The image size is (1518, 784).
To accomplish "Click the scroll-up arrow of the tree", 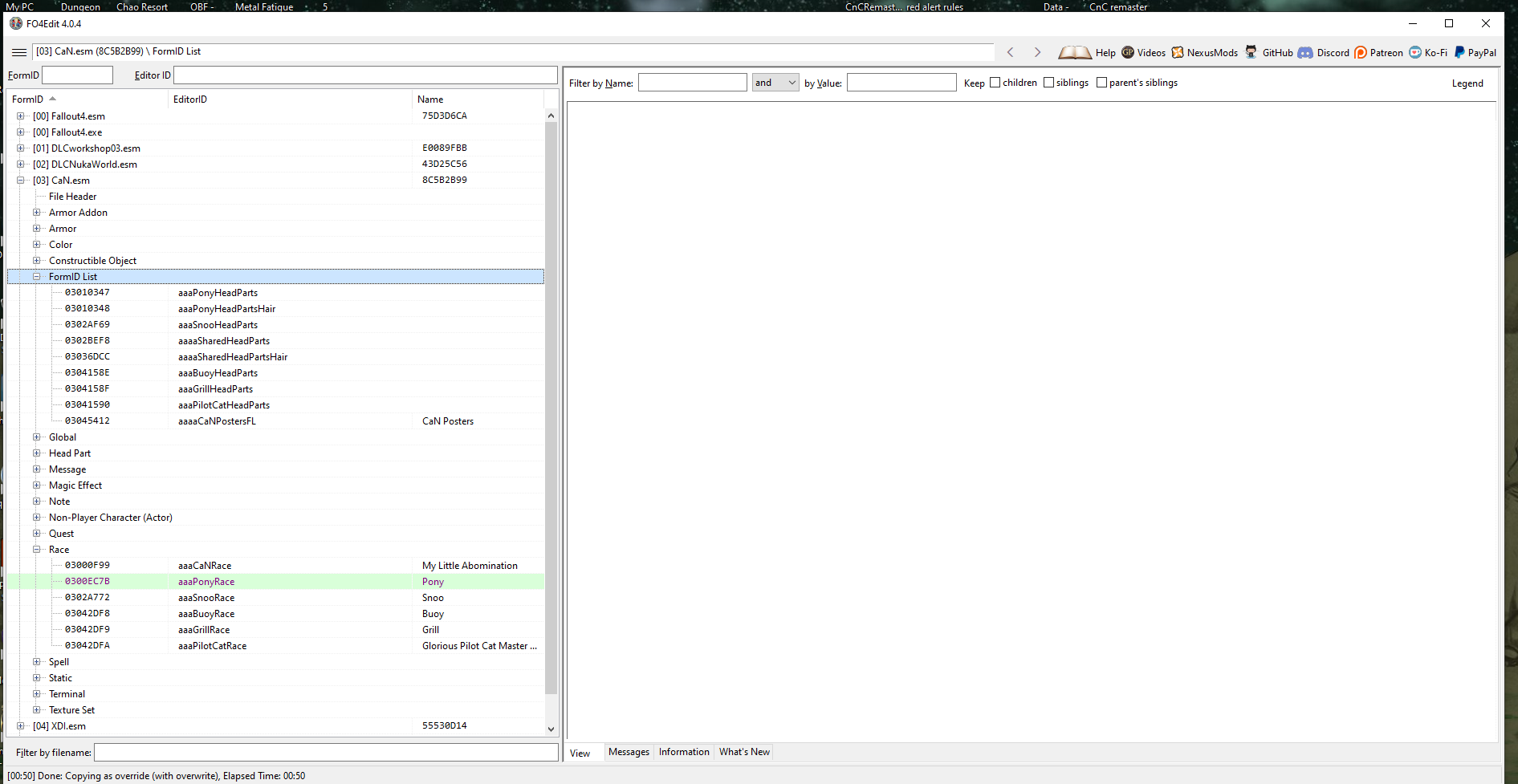I will pos(551,116).
